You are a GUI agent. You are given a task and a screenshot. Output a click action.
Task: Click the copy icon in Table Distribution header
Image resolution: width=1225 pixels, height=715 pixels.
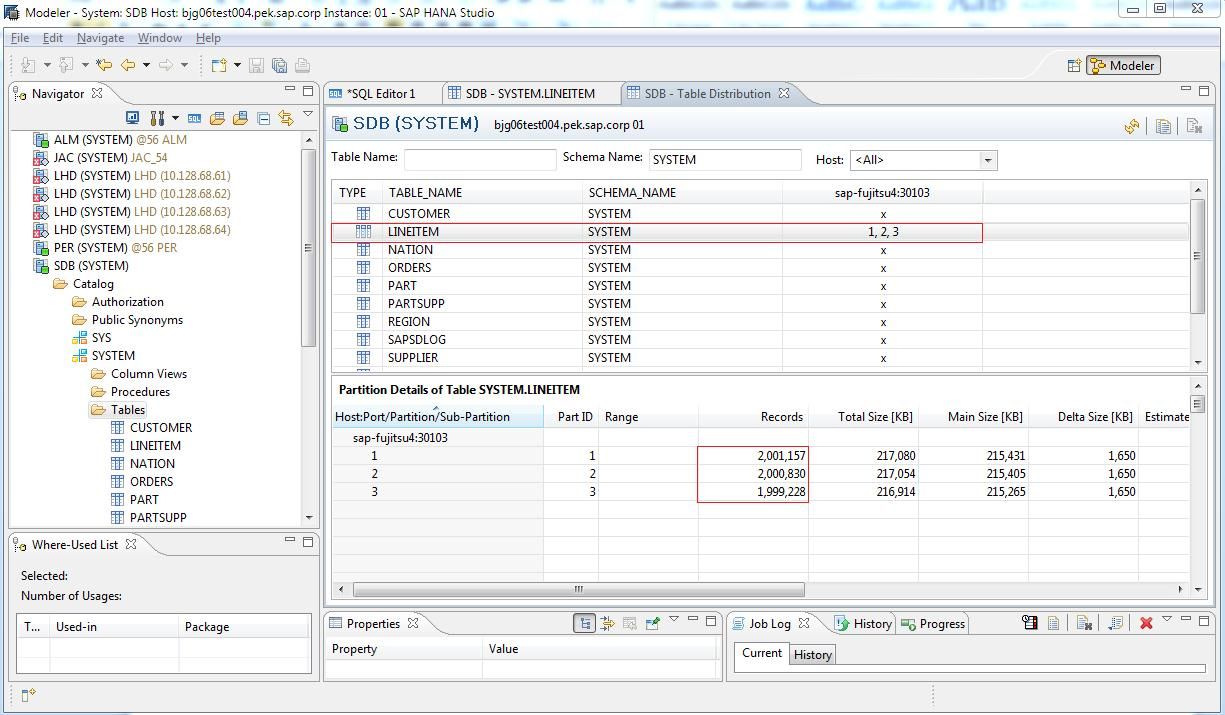1163,126
